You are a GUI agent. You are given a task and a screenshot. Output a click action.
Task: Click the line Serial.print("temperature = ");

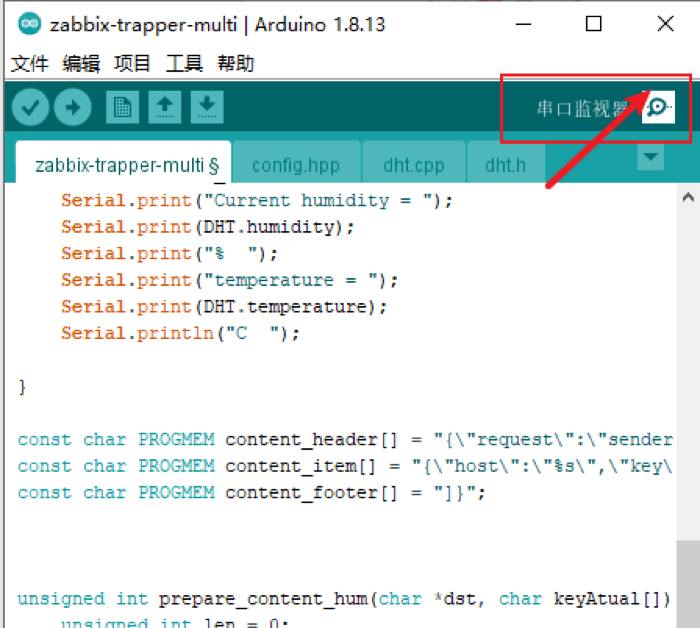coord(229,280)
